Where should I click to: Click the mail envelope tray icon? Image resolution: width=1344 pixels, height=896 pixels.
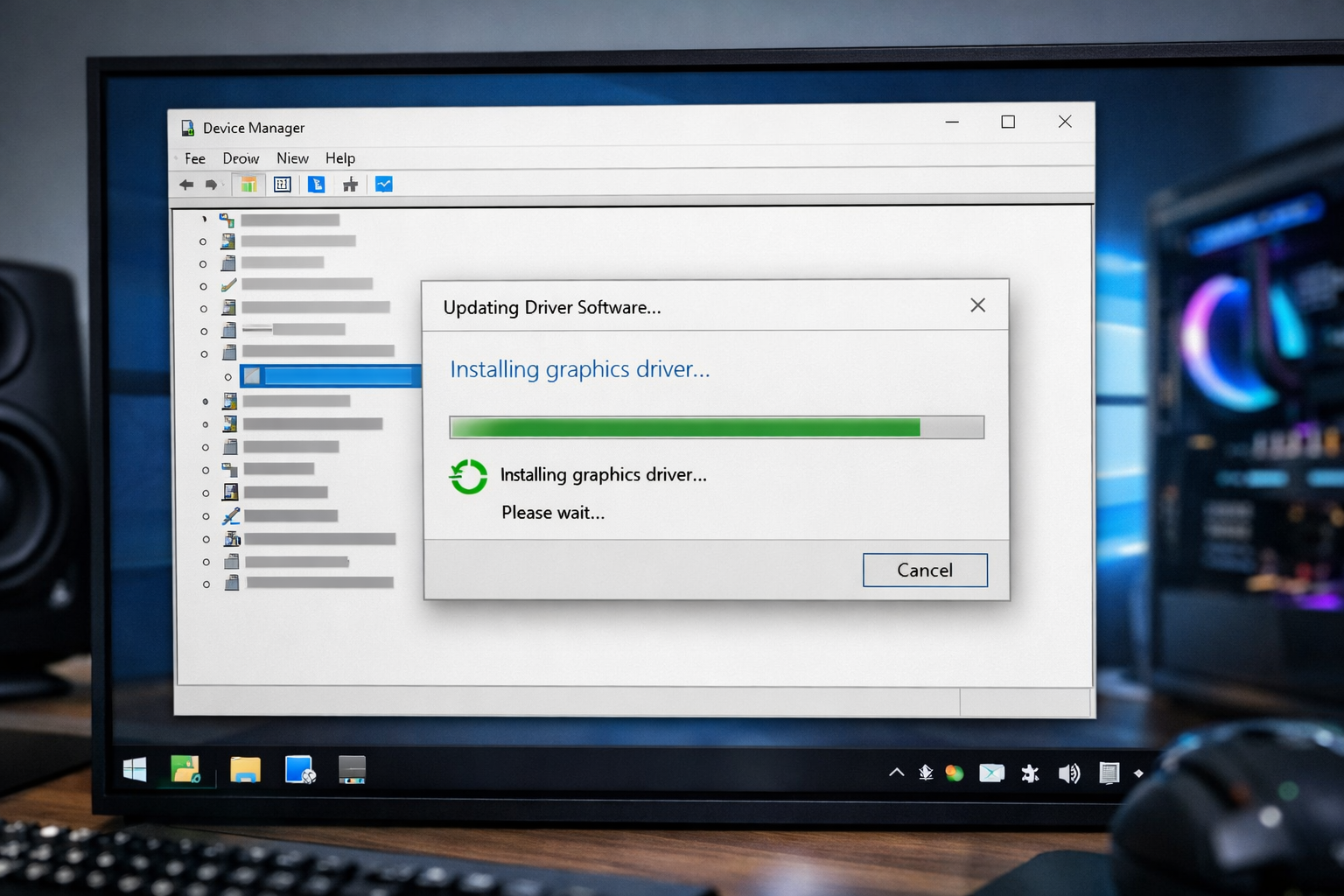point(991,773)
